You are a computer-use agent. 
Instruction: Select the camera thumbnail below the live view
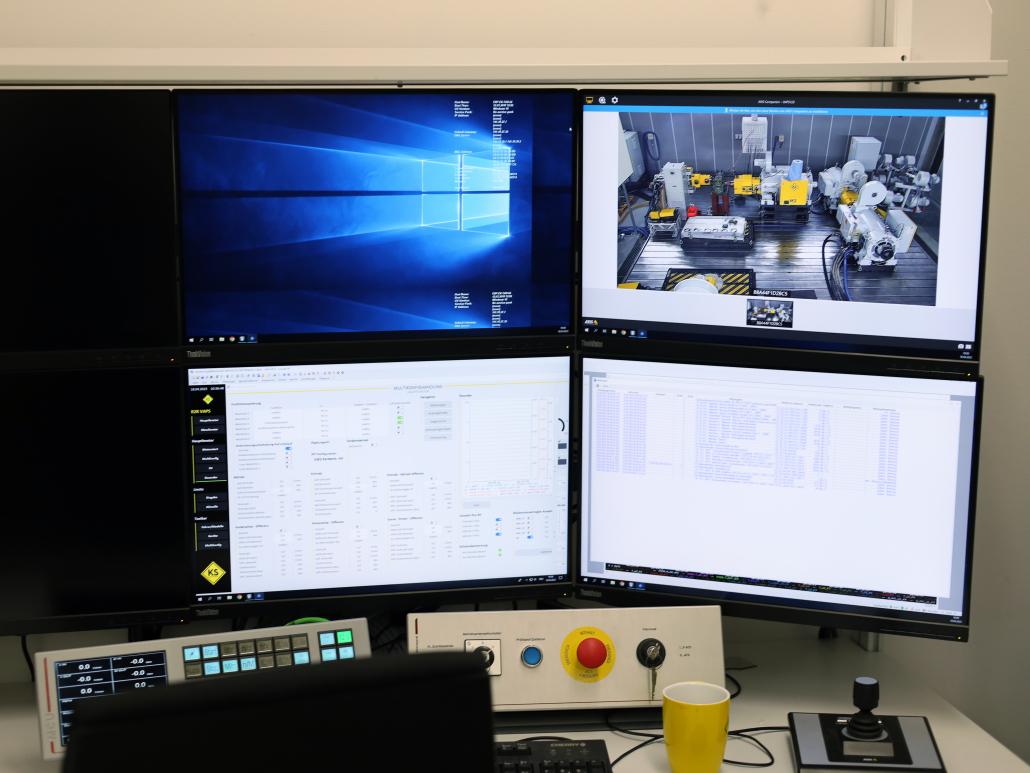pos(769,312)
